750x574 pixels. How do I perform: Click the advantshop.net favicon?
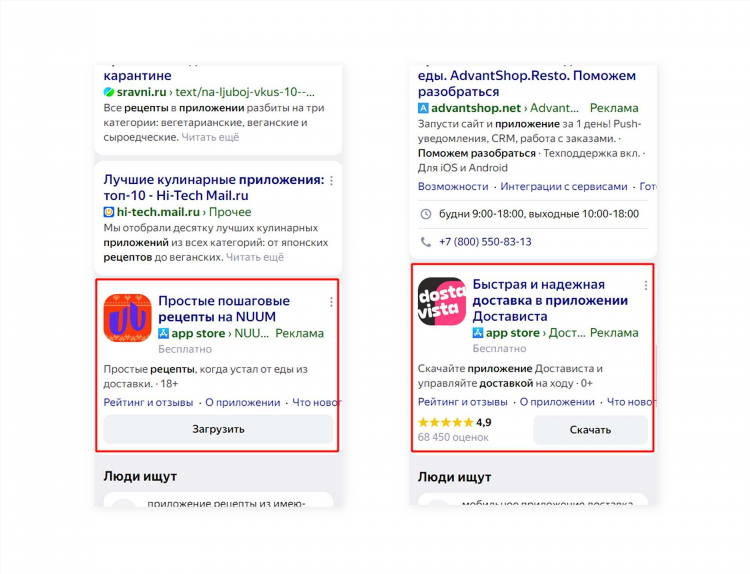[x=423, y=108]
